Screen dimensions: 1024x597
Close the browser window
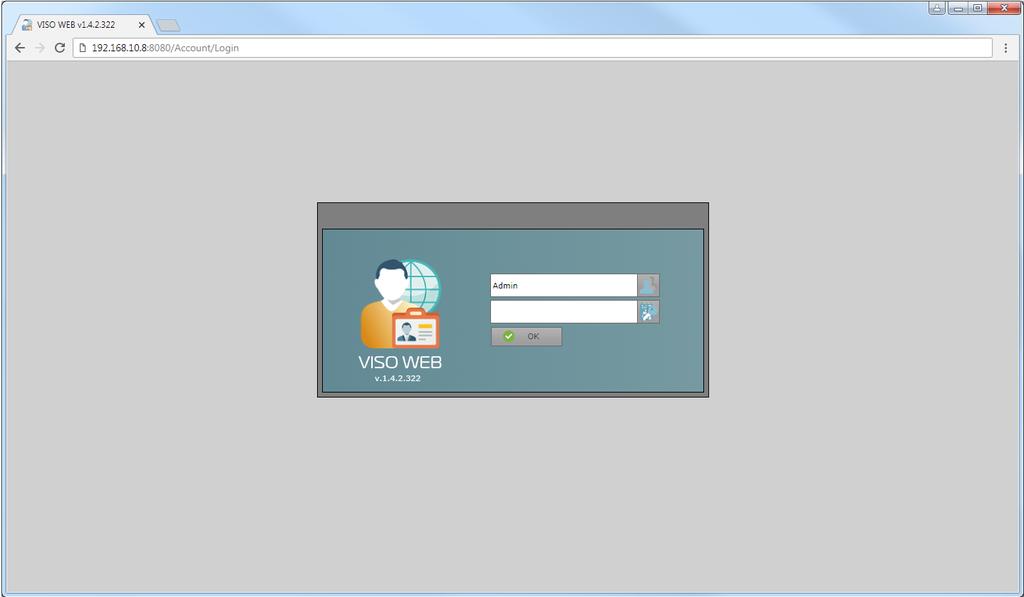click(1004, 8)
